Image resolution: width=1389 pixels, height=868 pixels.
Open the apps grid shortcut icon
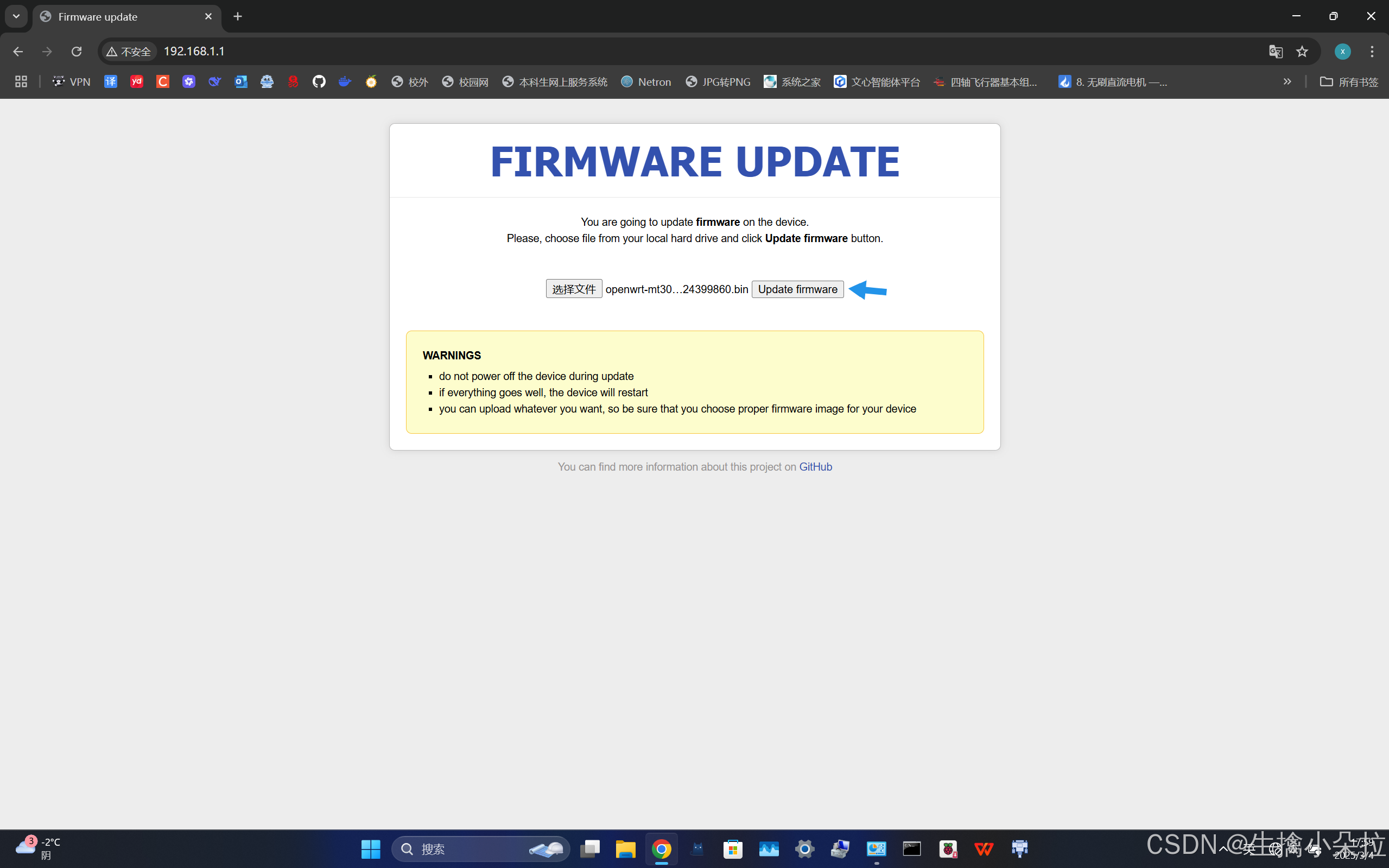(21, 81)
